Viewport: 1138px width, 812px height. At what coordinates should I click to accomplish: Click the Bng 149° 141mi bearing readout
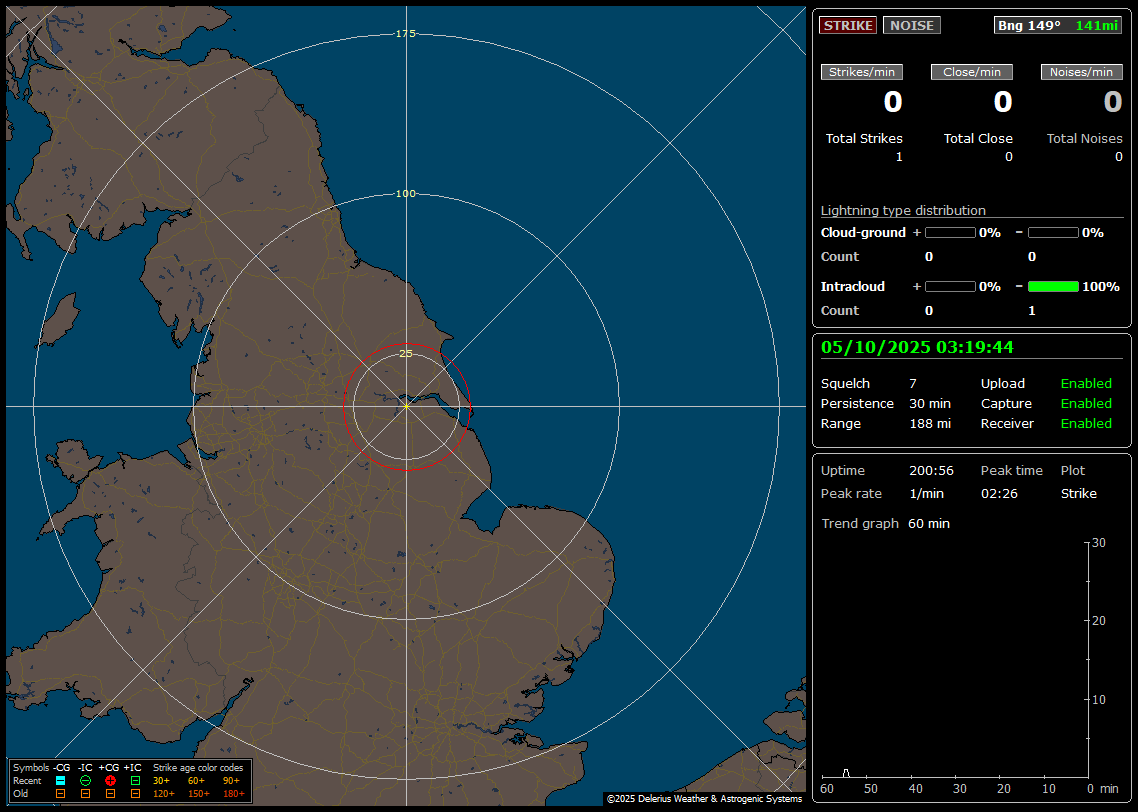pos(1058,26)
